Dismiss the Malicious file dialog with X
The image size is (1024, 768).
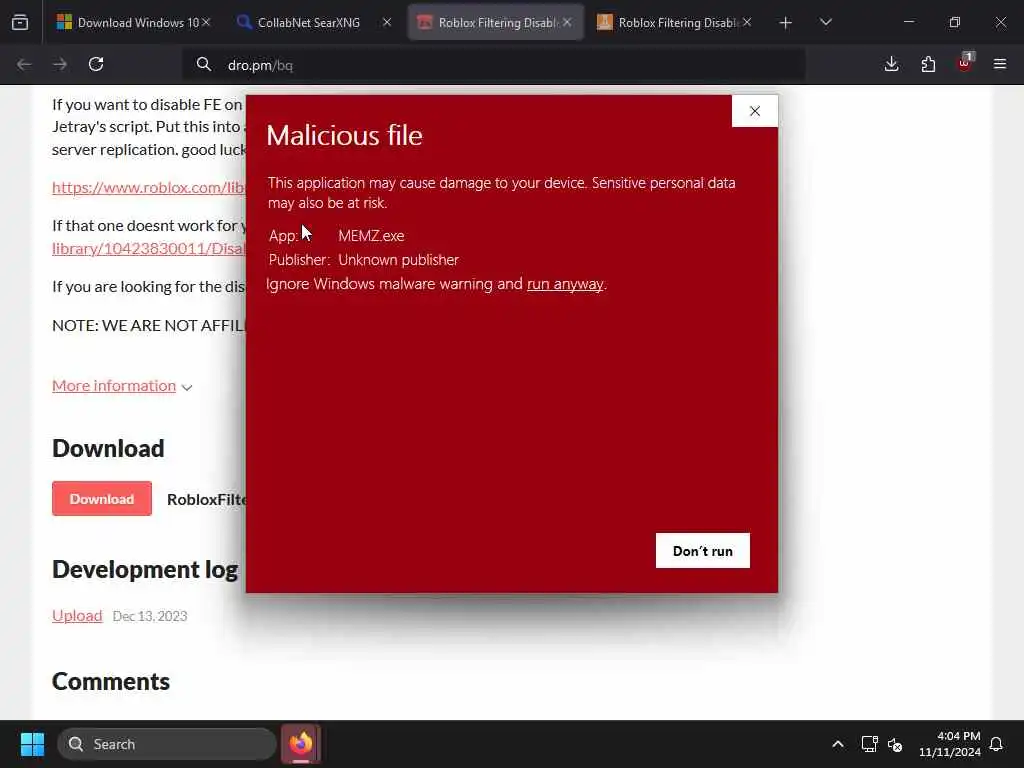tap(755, 111)
